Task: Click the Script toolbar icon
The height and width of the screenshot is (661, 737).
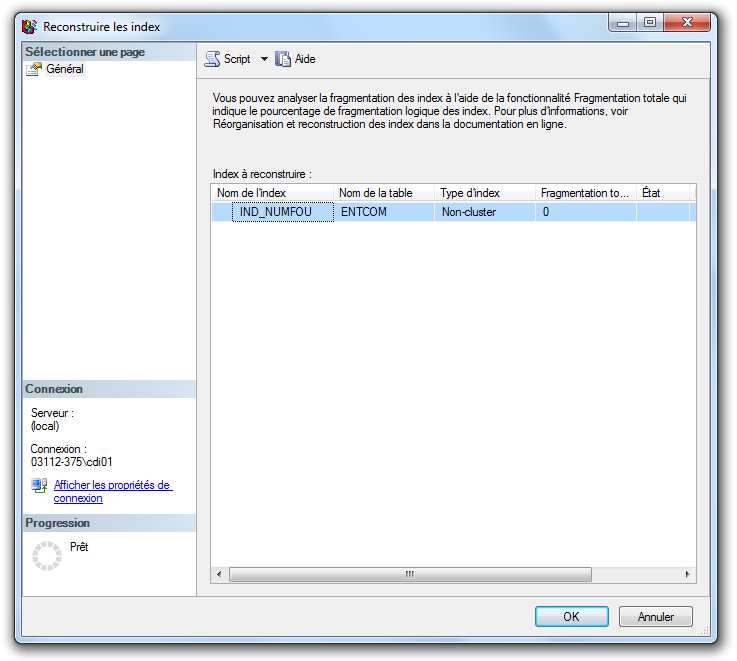Action: pos(212,59)
